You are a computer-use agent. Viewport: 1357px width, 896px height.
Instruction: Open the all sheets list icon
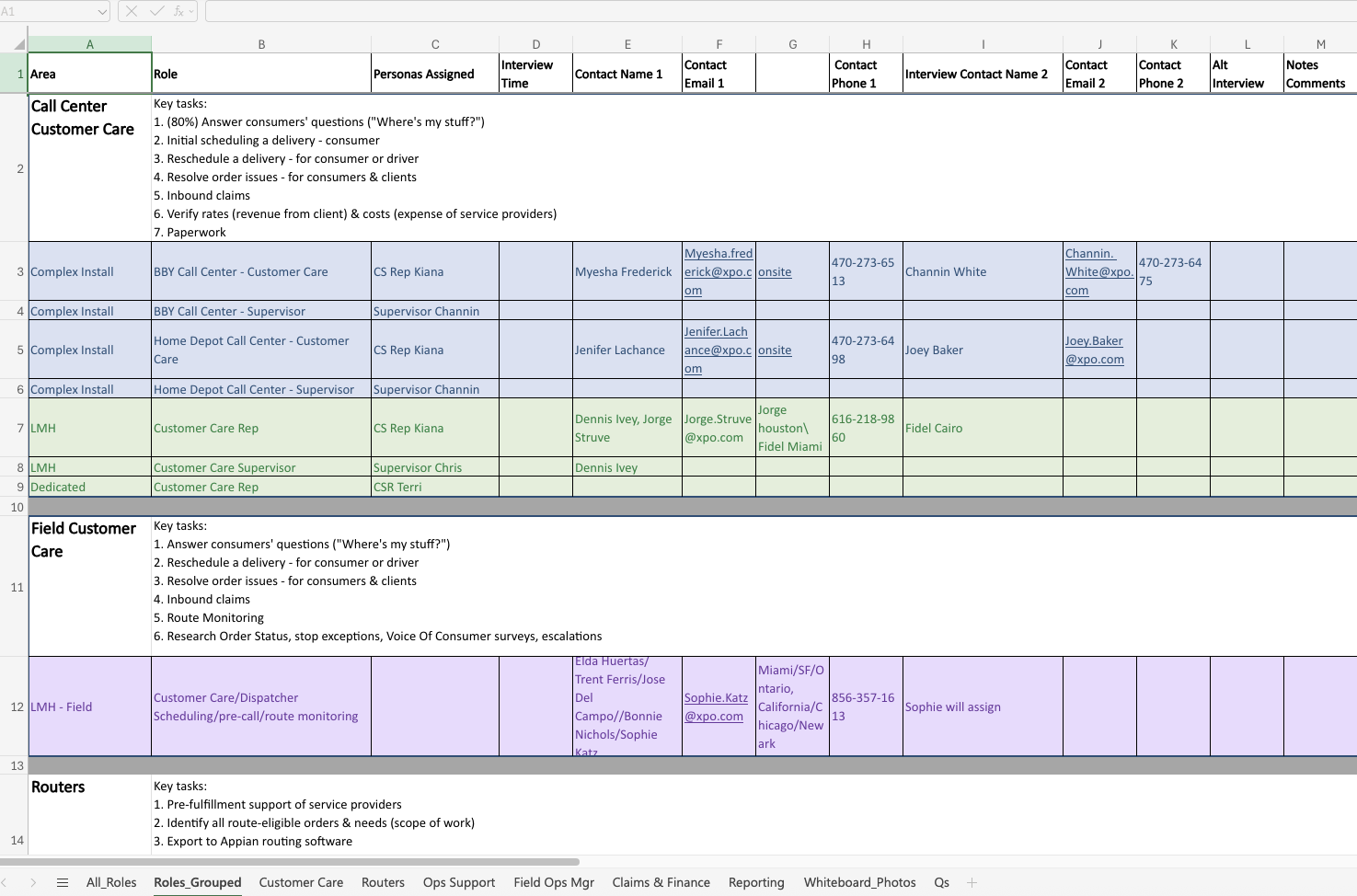tap(63, 882)
